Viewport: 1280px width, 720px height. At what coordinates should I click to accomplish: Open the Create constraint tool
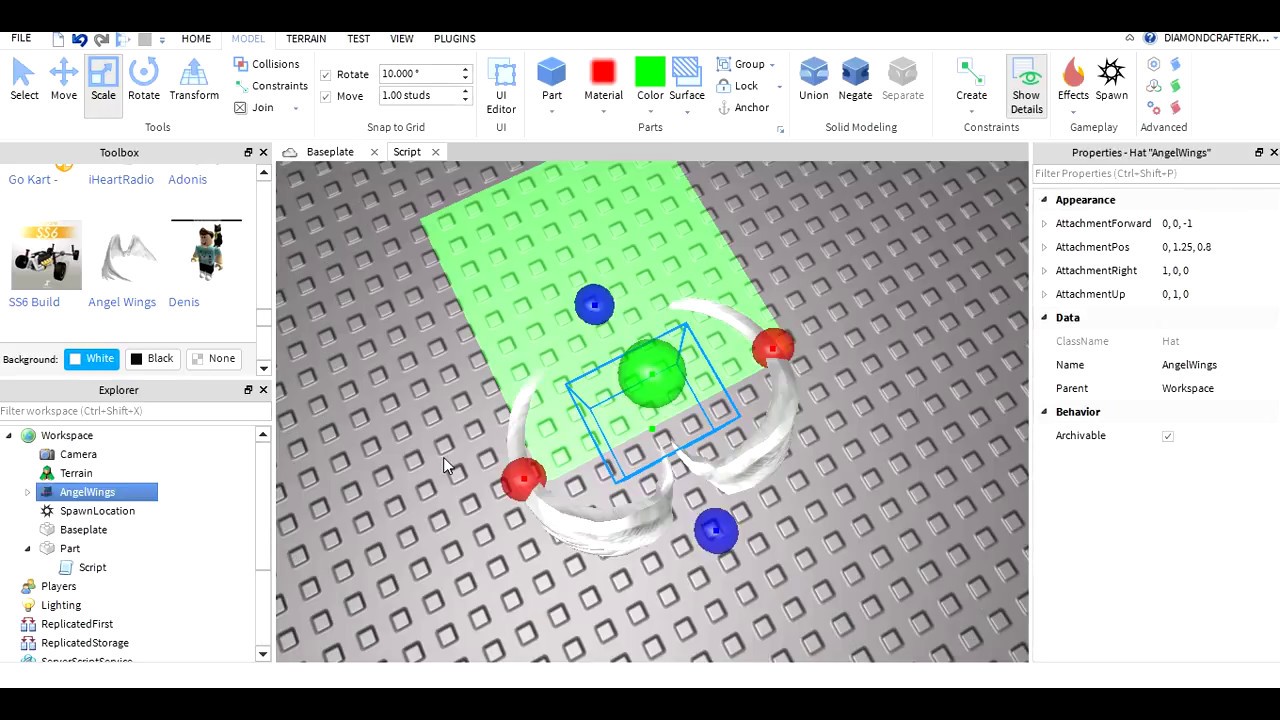point(971,80)
